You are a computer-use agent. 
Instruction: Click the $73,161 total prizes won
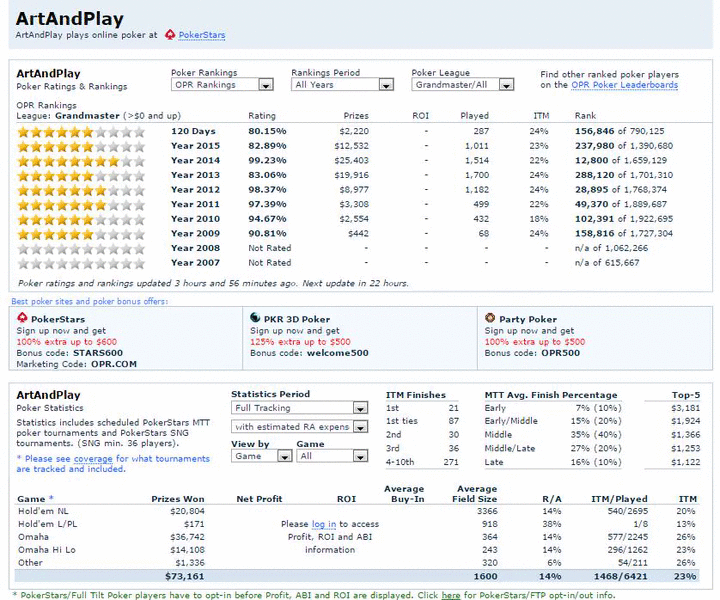click(x=185, y=577)
